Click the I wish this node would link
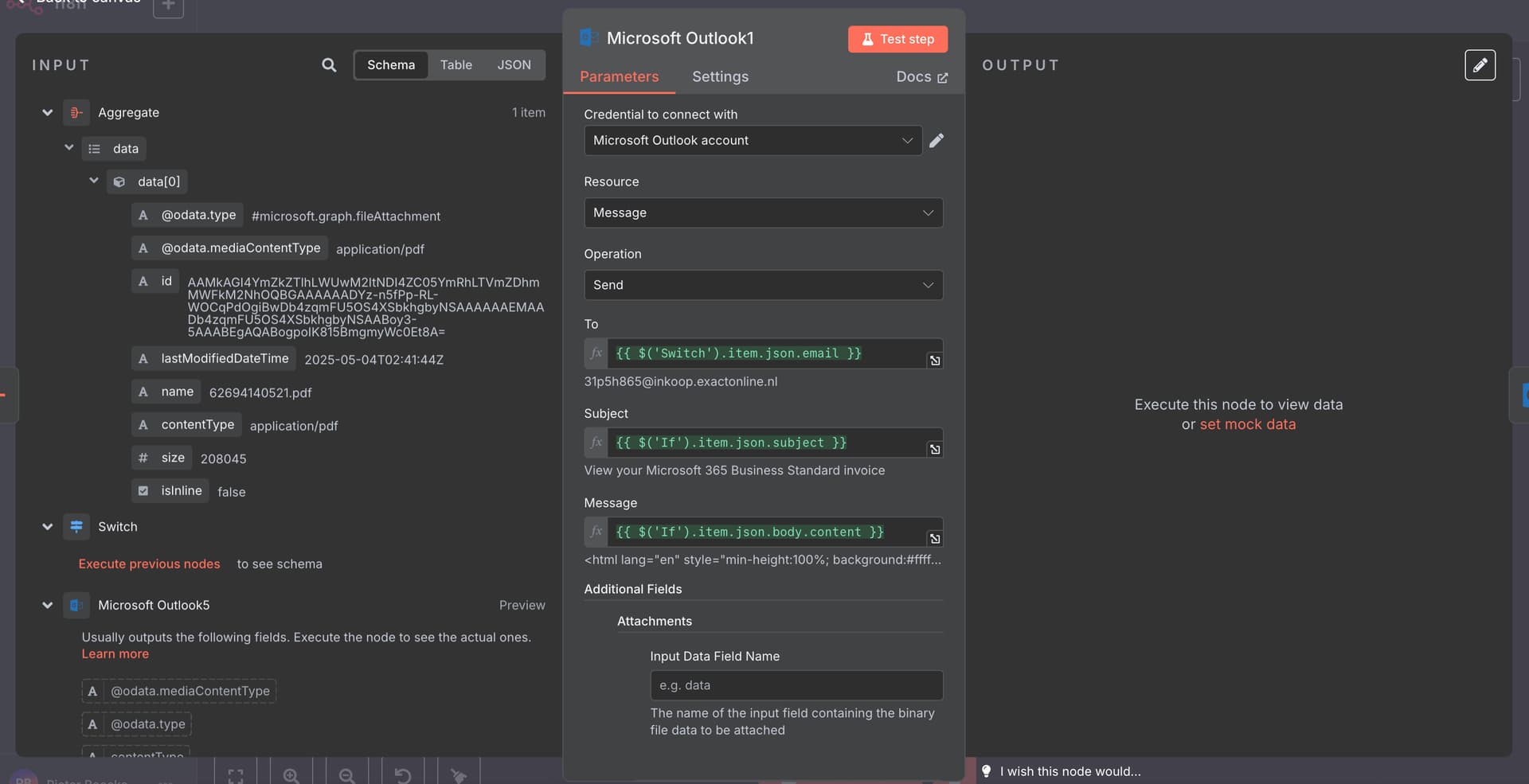The height and width of the screenshot is (784, 1529). (1070, 771)
